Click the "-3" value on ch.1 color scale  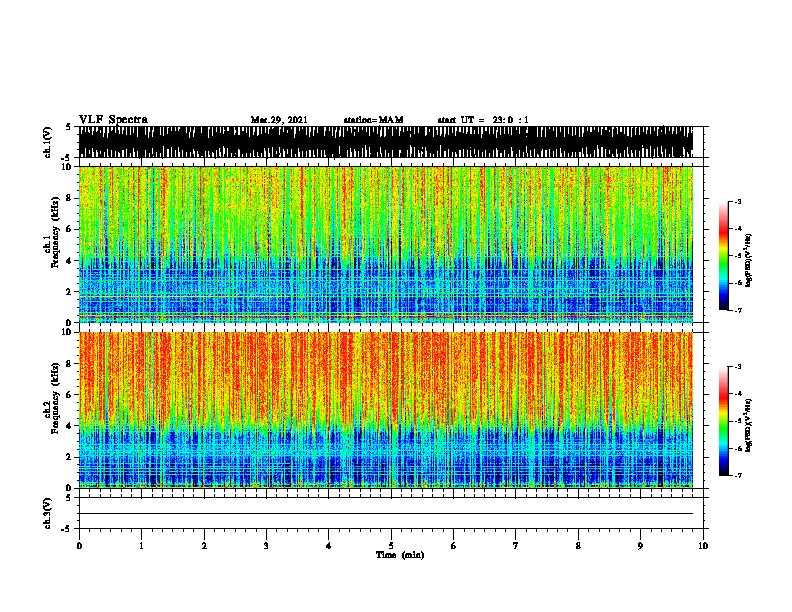click(738, 202)
